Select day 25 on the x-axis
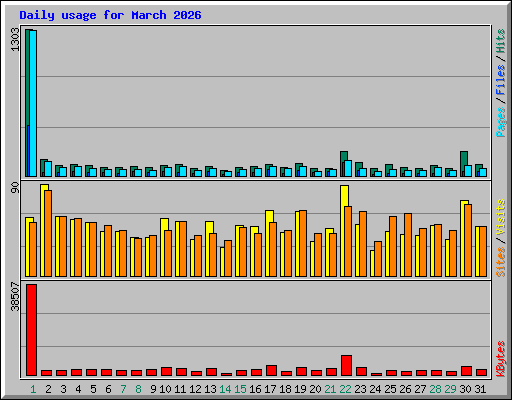The height and width of the screenshot is (400, 512). coord(390,389)
